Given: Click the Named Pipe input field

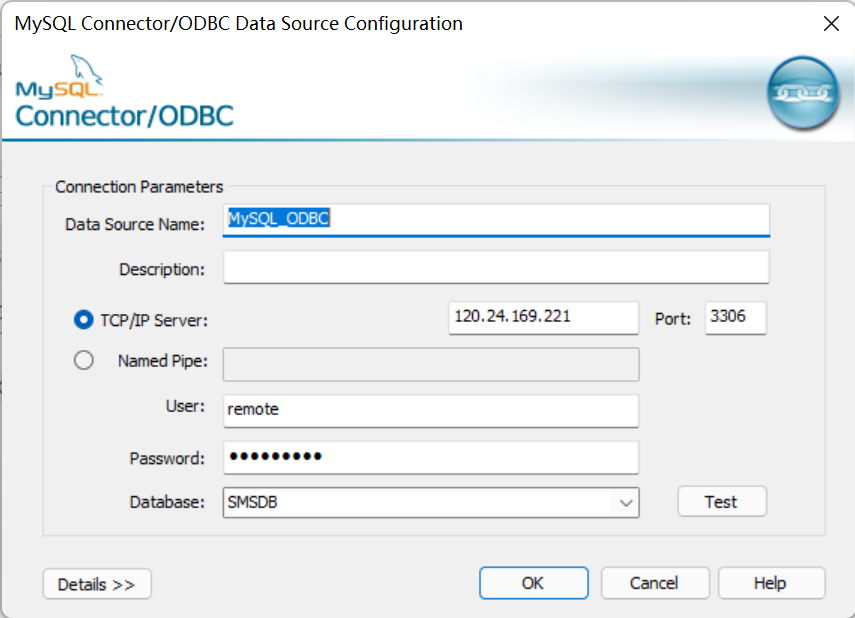Looking at the screenshot, I should (x=431, y=364).
